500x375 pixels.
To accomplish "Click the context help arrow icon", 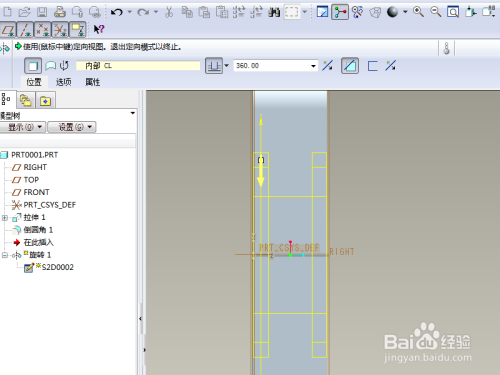I will [99, 29].
